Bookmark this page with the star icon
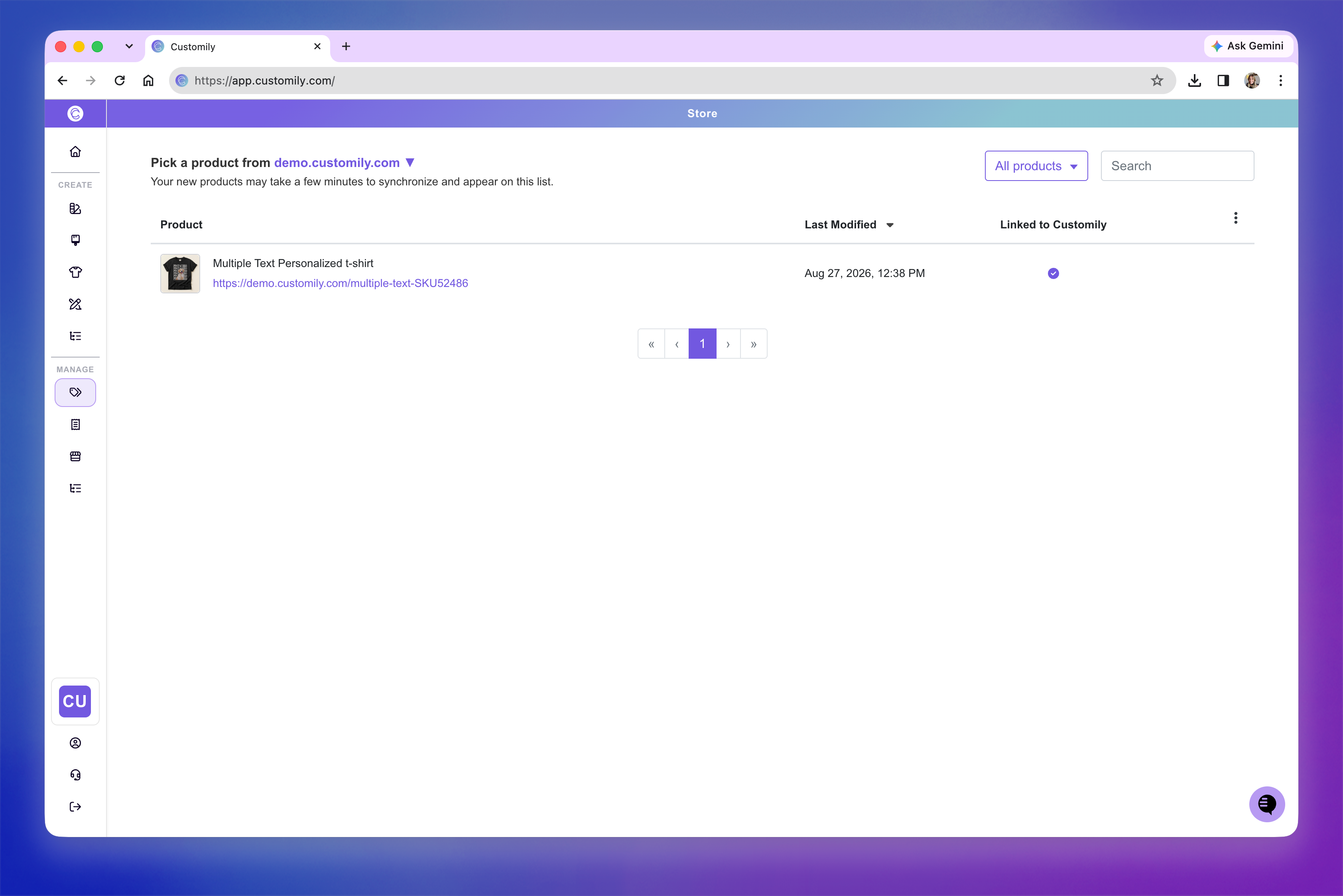 (1157, 81)
